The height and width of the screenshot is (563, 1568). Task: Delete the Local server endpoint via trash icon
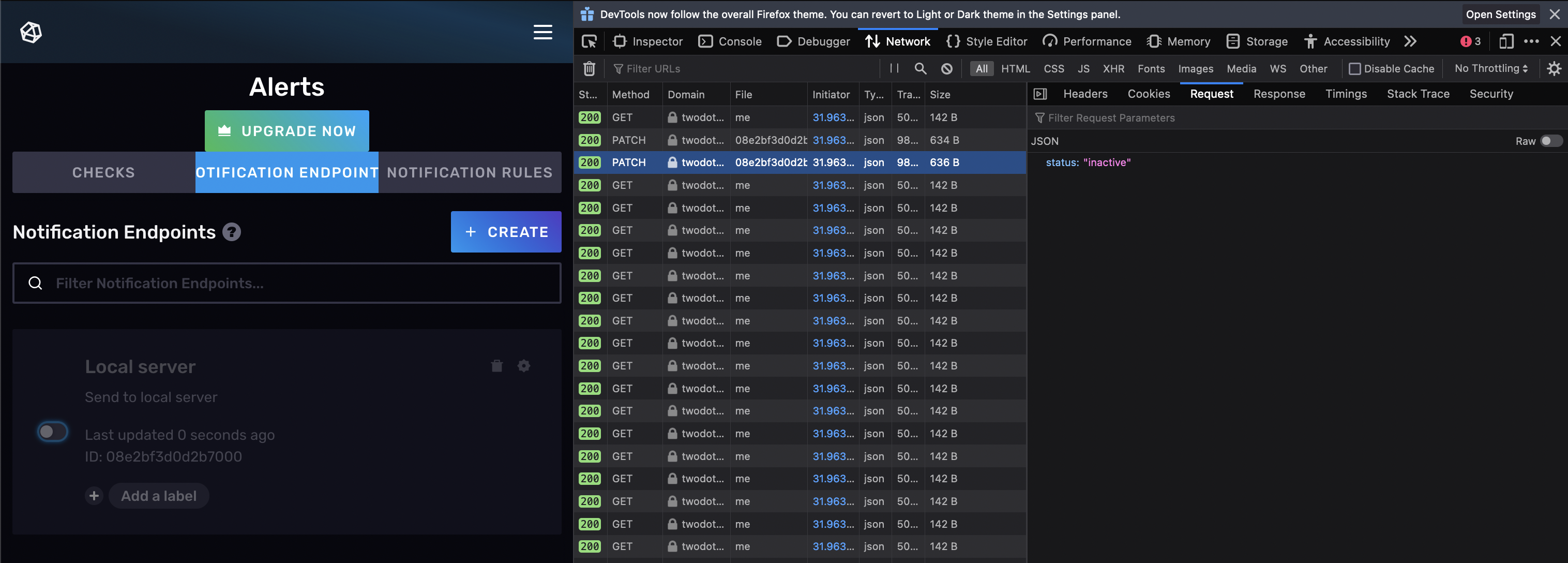pyautogui.click(x=496, y=365)
